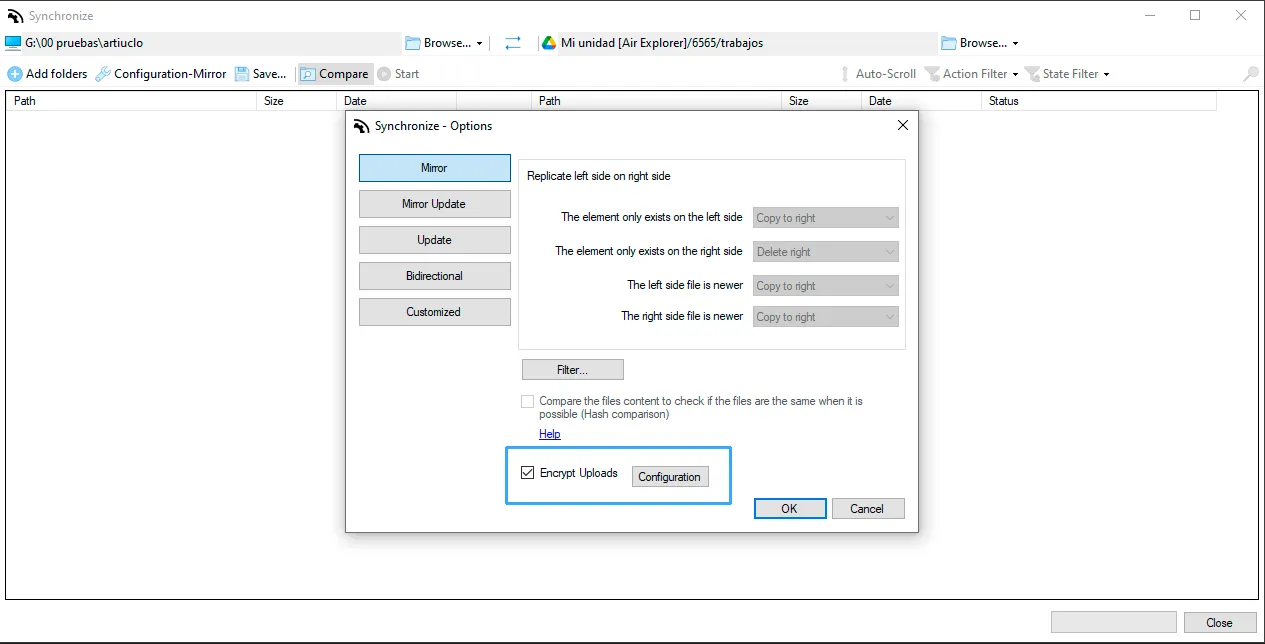Image resolution: width=1265 pixels, height=644 pixels.
Task: Open 'left side file is newer' dropdown
Action: click(825, 286)
